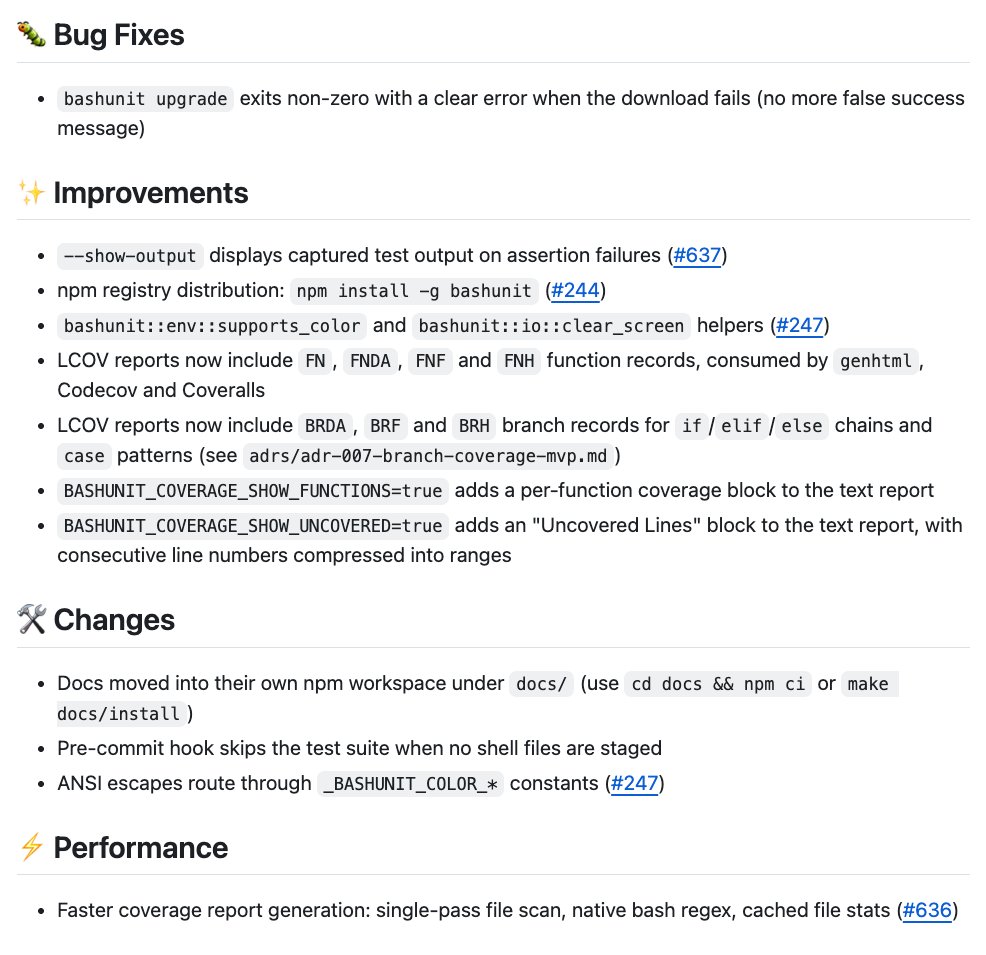
Task: Open issue #636 link
Action: (927, 910)
